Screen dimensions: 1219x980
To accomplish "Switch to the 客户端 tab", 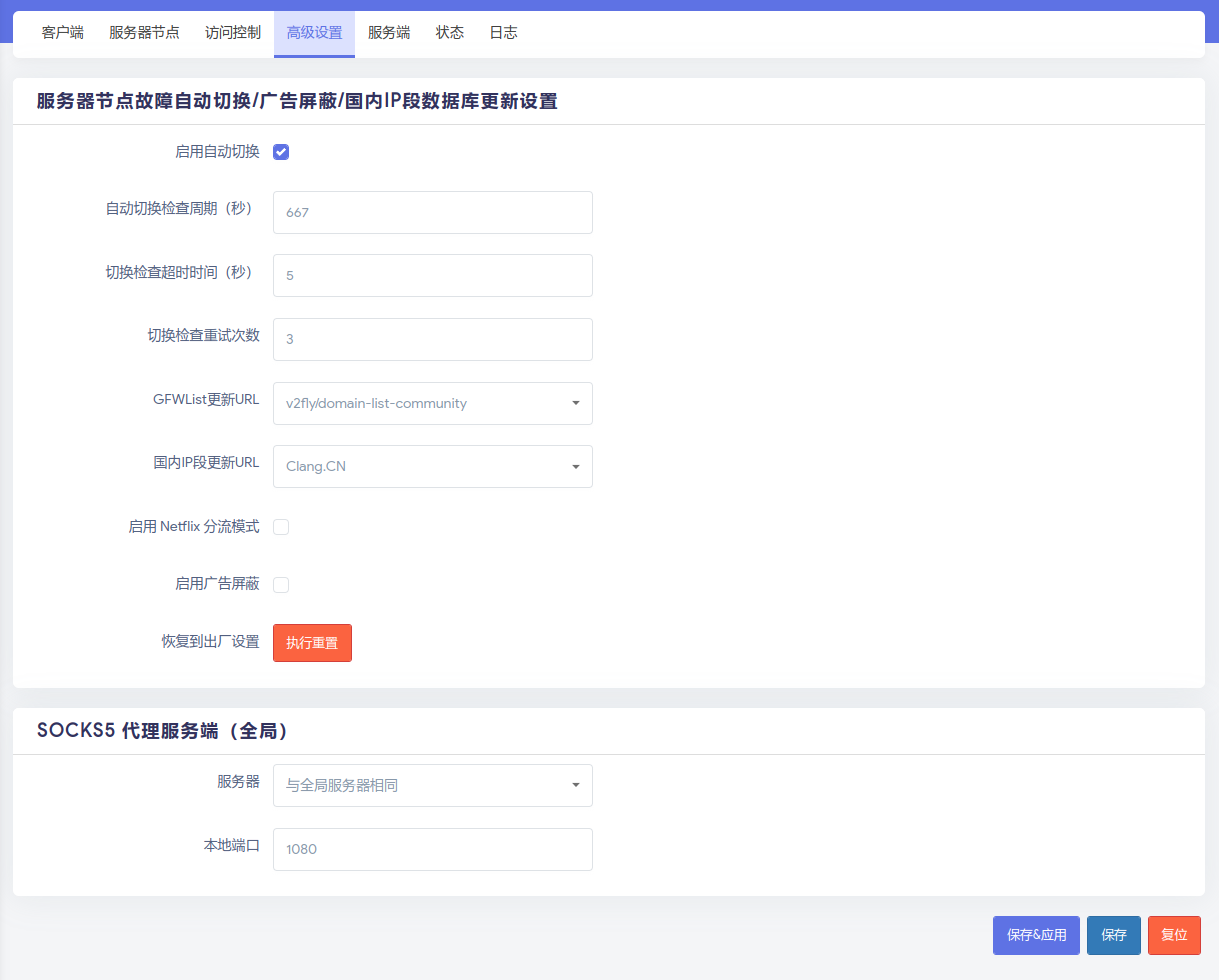I will pos(63,33).
